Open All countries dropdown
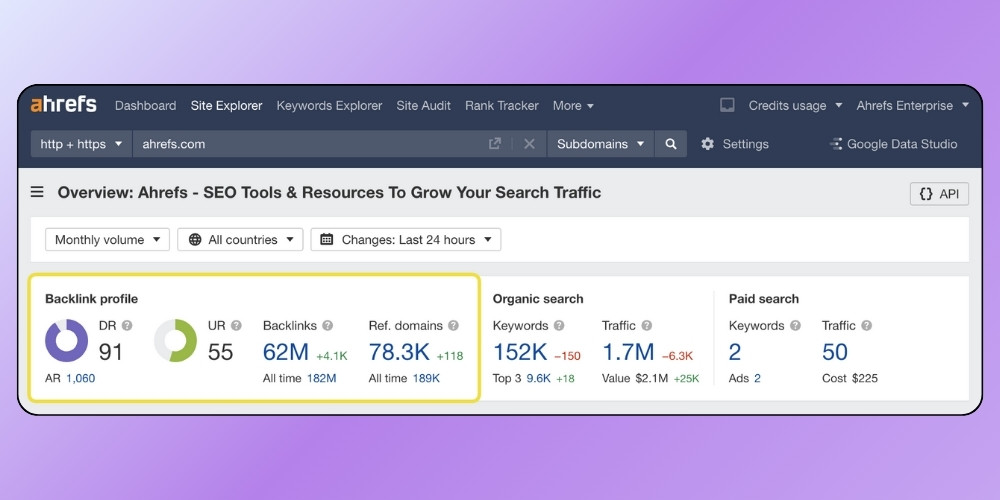 [240, 240]
